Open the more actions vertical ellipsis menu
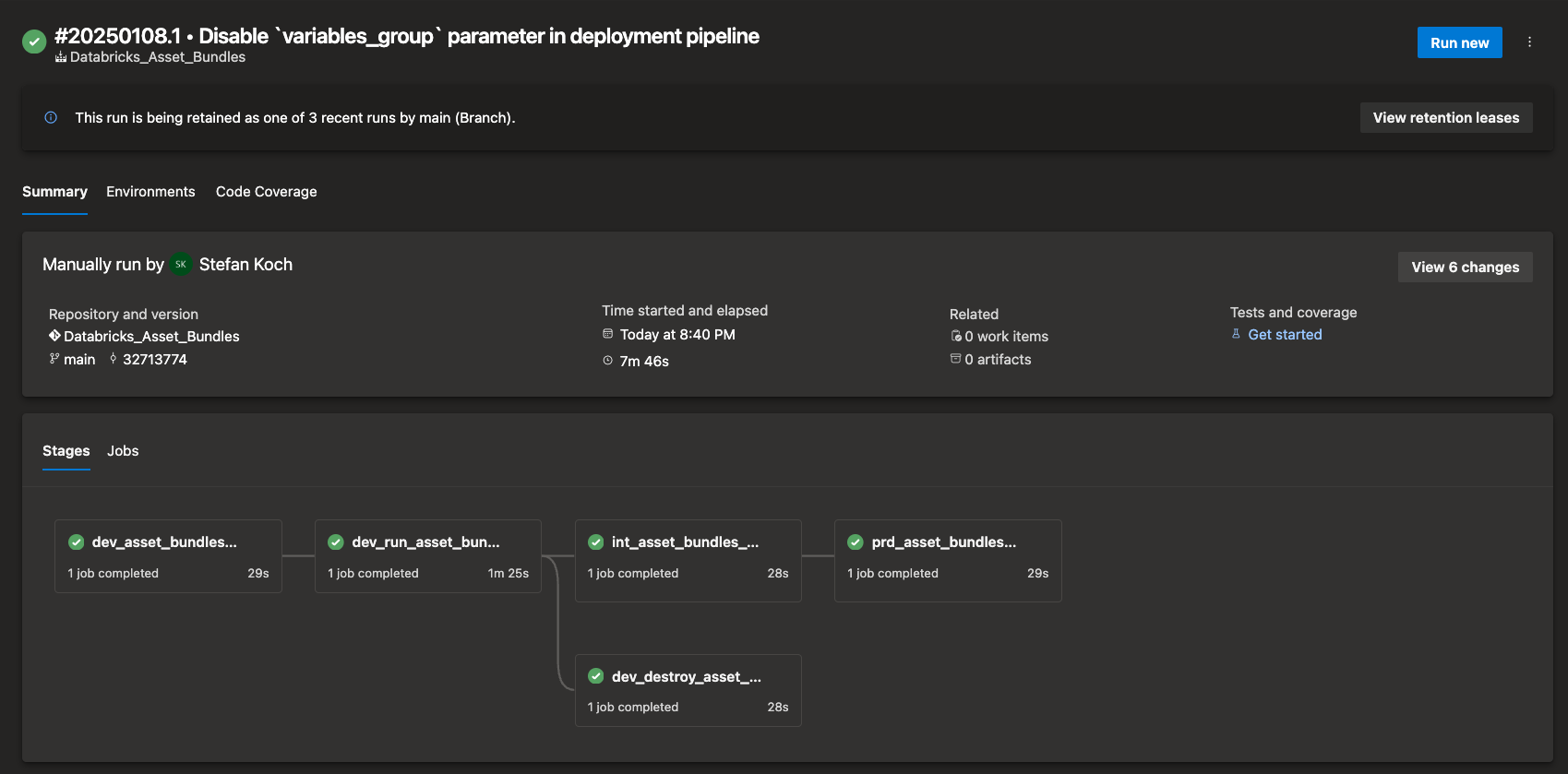Viewport: 1568px width, 774px height. pos(1529,42)
